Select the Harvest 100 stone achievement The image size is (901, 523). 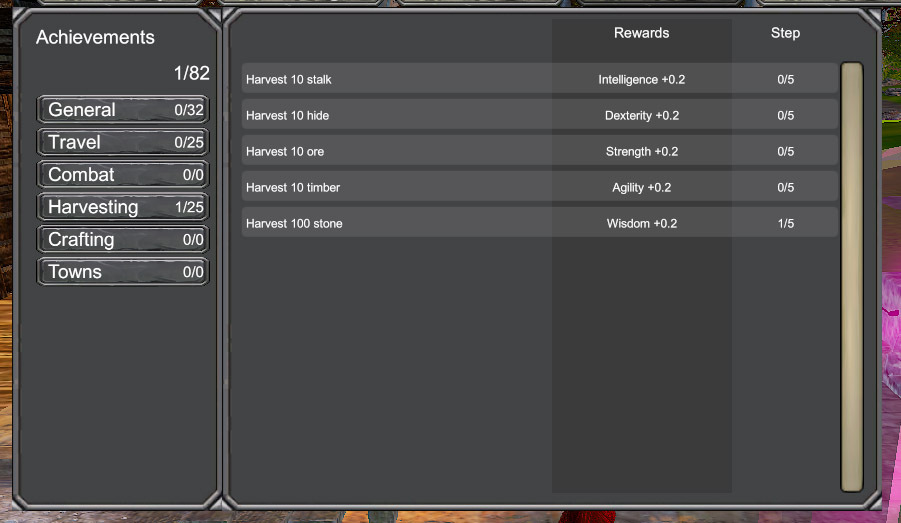tap(400, 223)
